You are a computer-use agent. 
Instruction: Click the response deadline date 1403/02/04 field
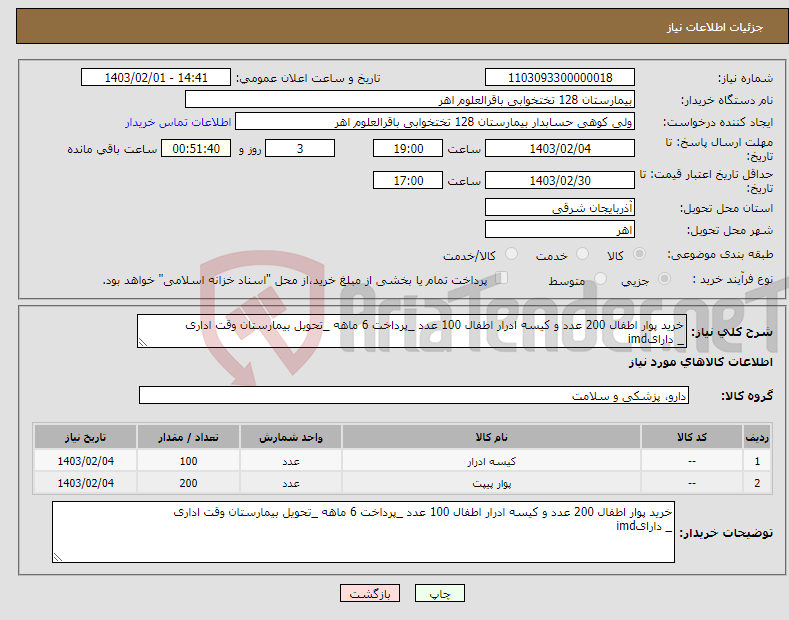(560, 148)
